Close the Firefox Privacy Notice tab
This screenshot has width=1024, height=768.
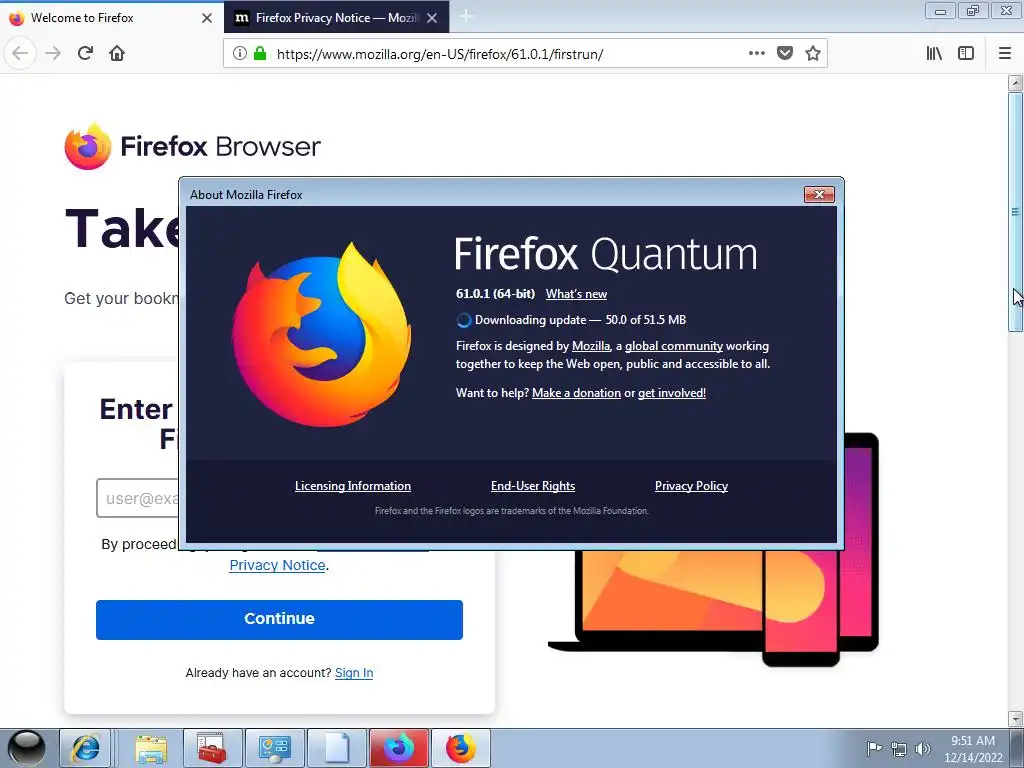pos(432,18)
